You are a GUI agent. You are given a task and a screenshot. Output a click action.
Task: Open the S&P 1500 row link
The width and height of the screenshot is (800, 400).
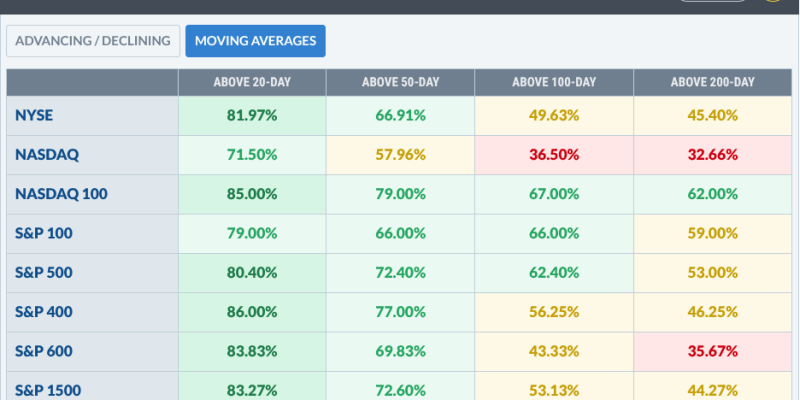coord(48,390)
